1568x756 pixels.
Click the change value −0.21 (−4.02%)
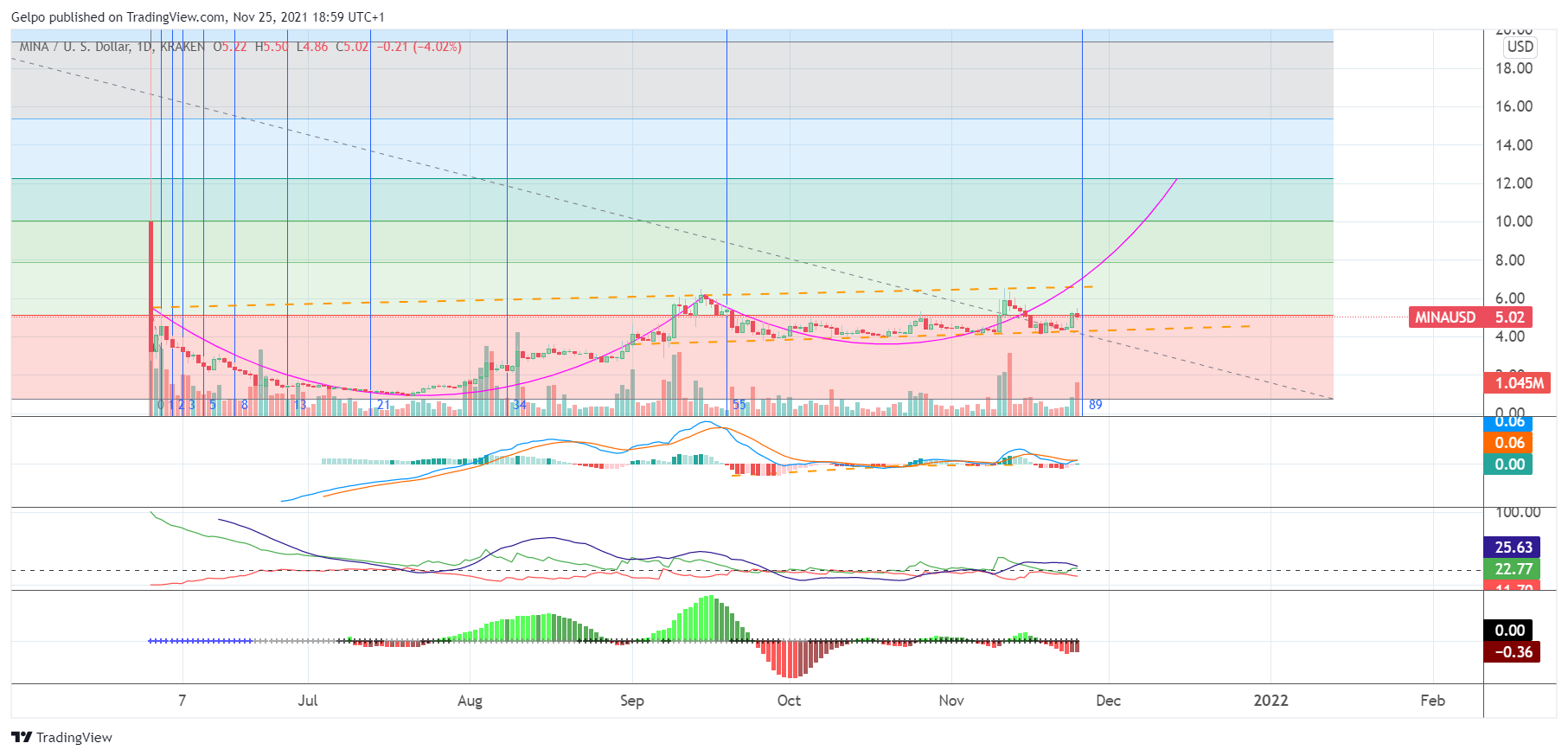[419, 47]
